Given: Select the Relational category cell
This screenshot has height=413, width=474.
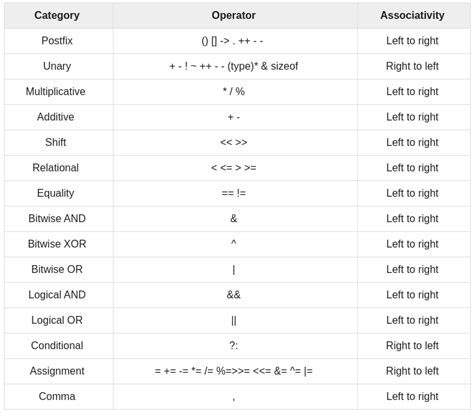Looking at the screenshot, I should 56,168.
